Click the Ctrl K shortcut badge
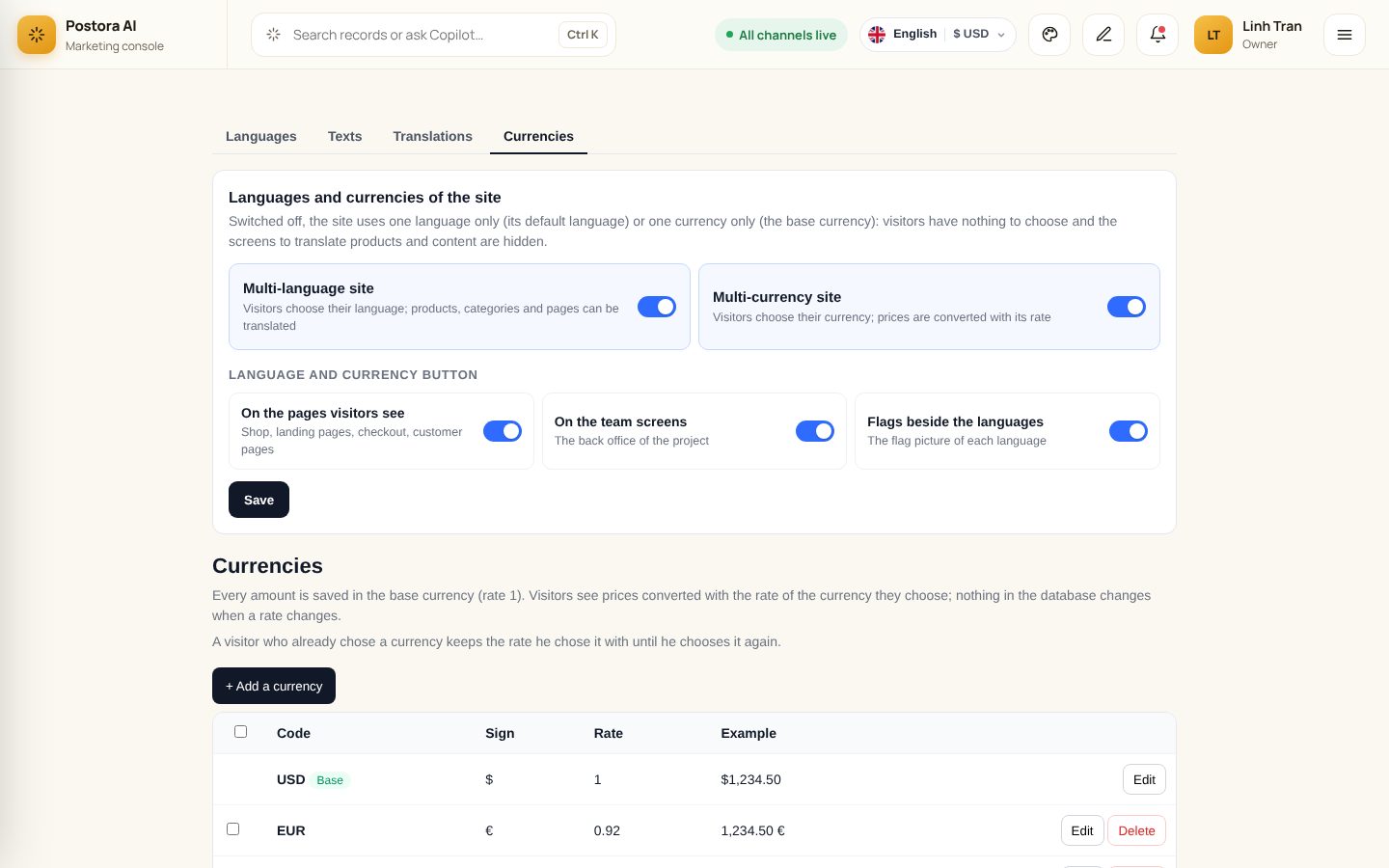Viewport: 1389px width, 868px height. coord(583,35)
